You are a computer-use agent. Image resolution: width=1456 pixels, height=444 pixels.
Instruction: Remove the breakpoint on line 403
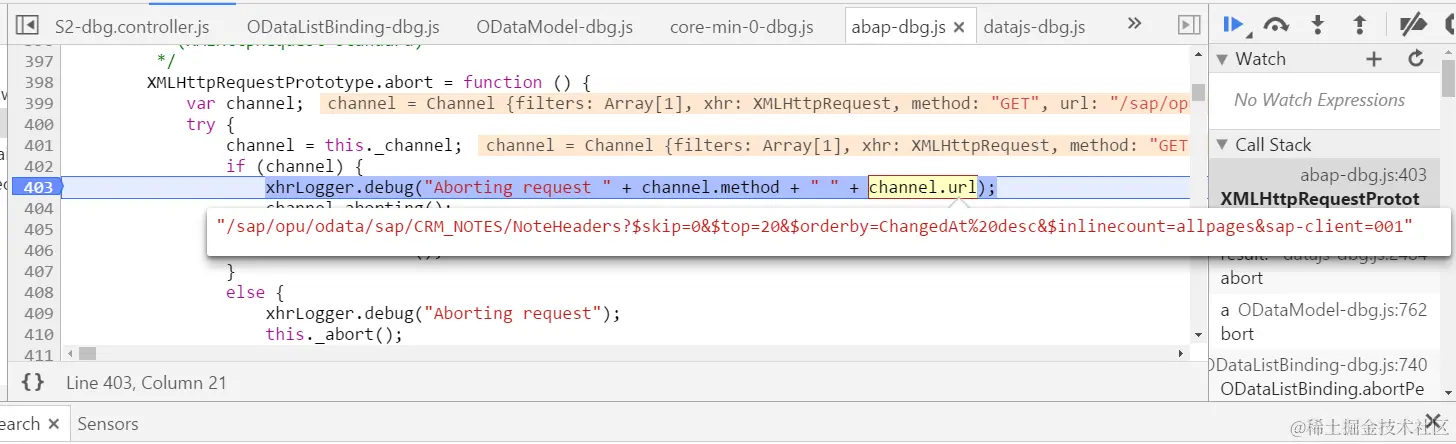point(36,187)
